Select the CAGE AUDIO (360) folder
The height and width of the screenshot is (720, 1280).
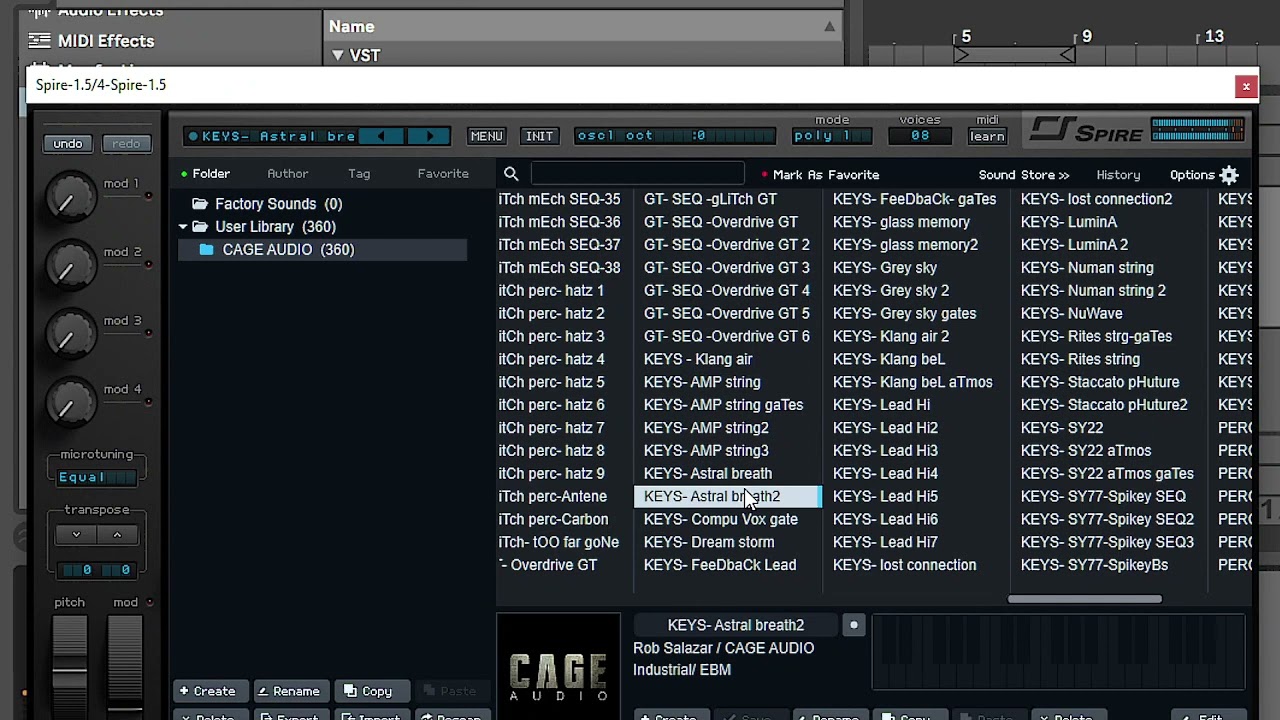point(322,250)
